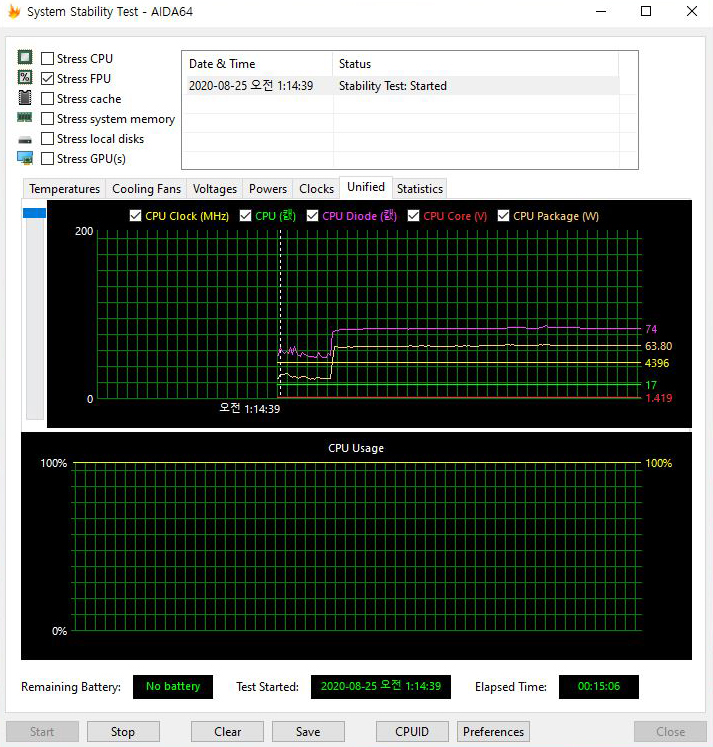Toggle CPU Clock (MHz) graph checkbox

(136, 216)
